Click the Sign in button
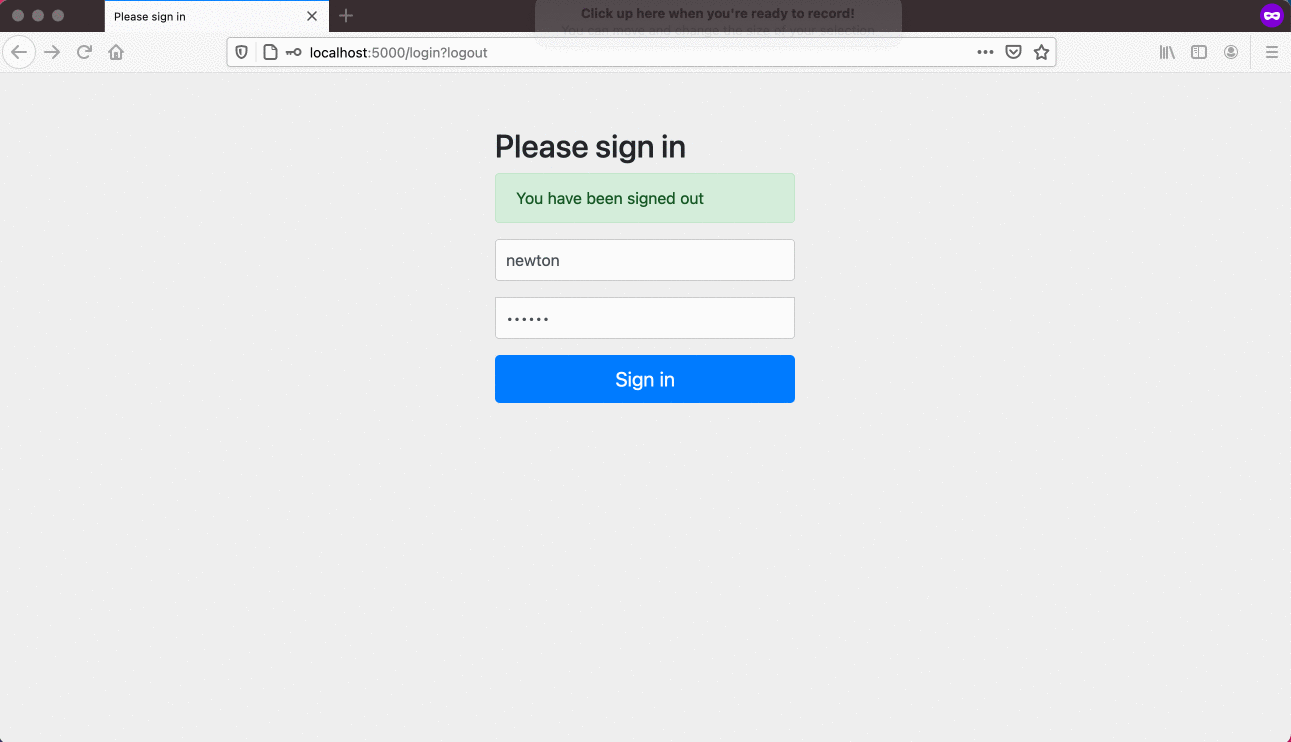 645,379
